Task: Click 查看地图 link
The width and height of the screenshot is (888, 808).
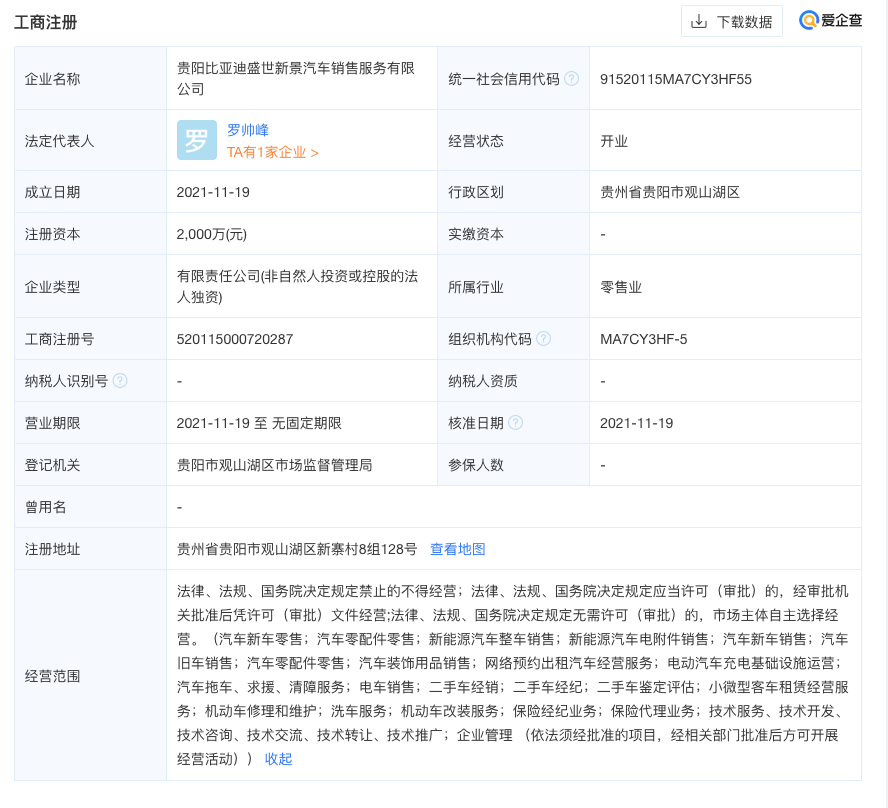Action: (458, 549)
